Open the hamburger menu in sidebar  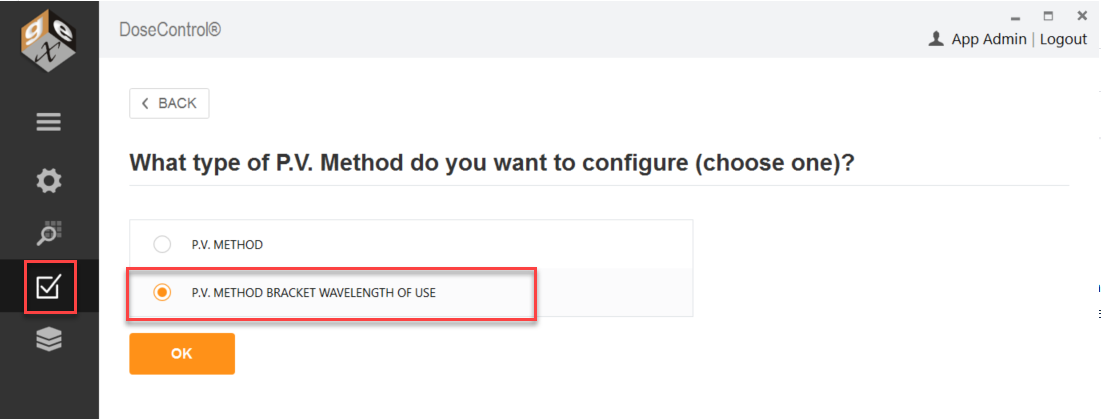click(x=48, y=123)
